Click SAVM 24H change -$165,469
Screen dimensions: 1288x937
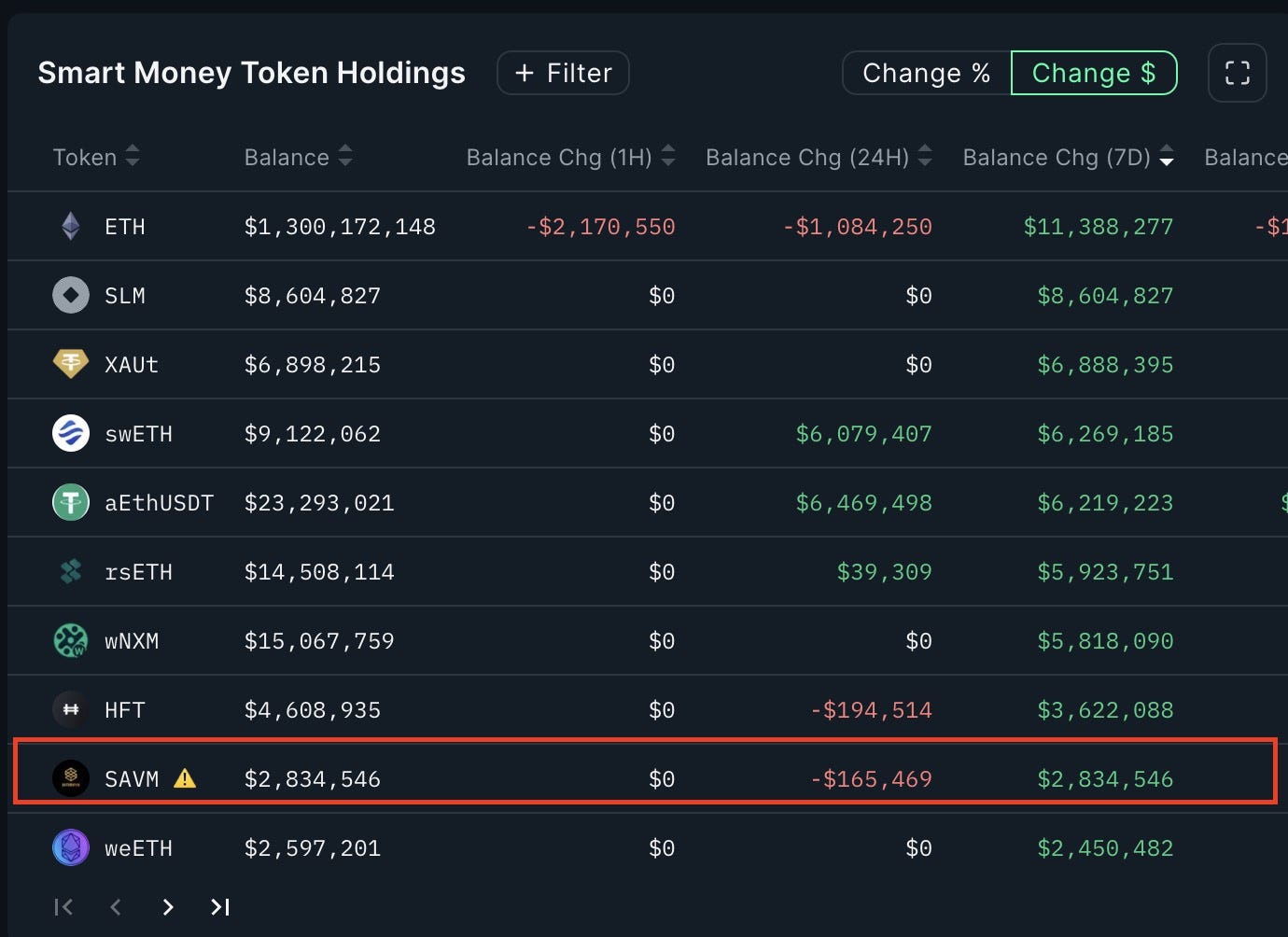click(x=871, y=779)
